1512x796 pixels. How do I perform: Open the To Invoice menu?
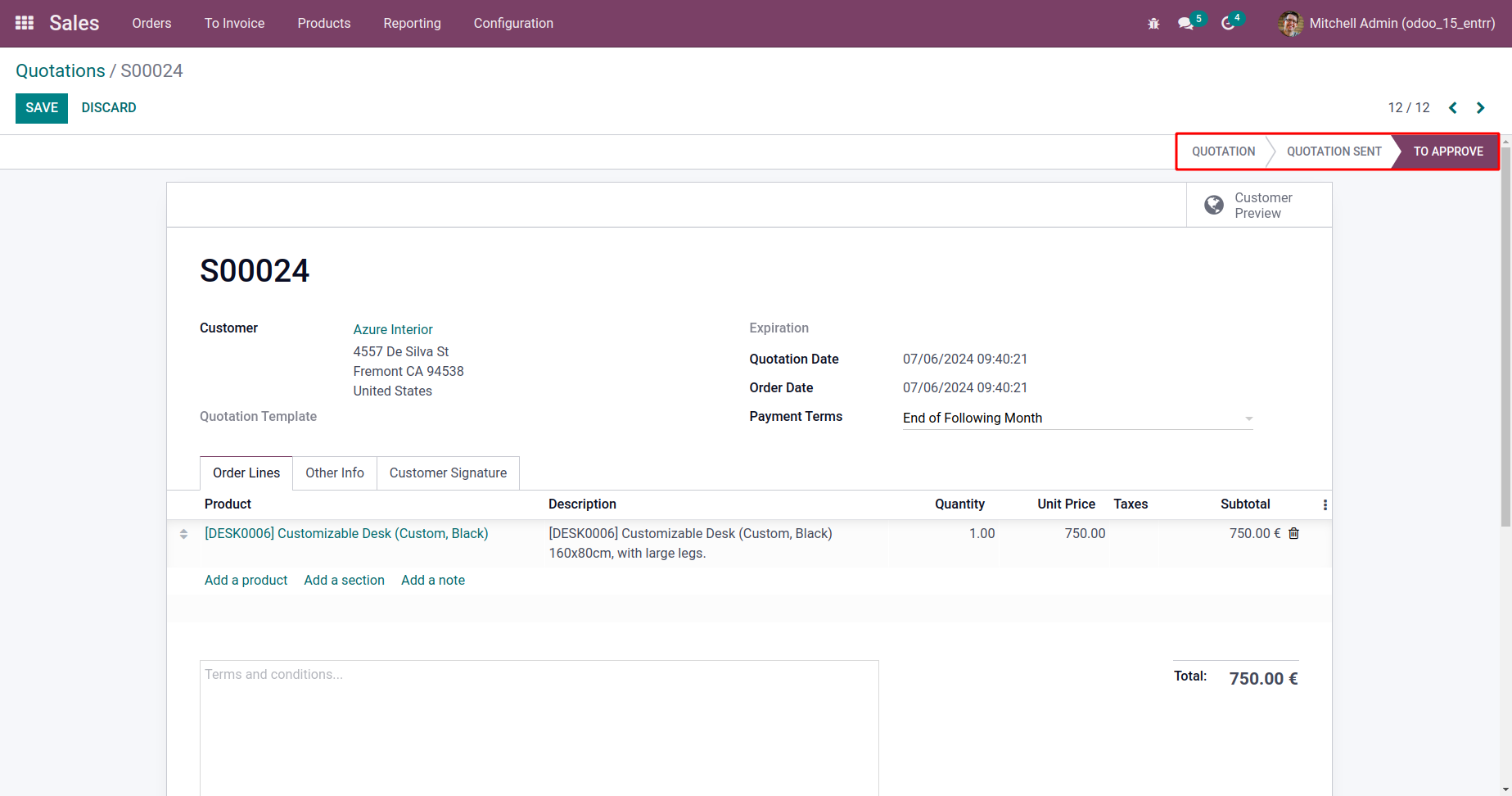tap(234, 24)
